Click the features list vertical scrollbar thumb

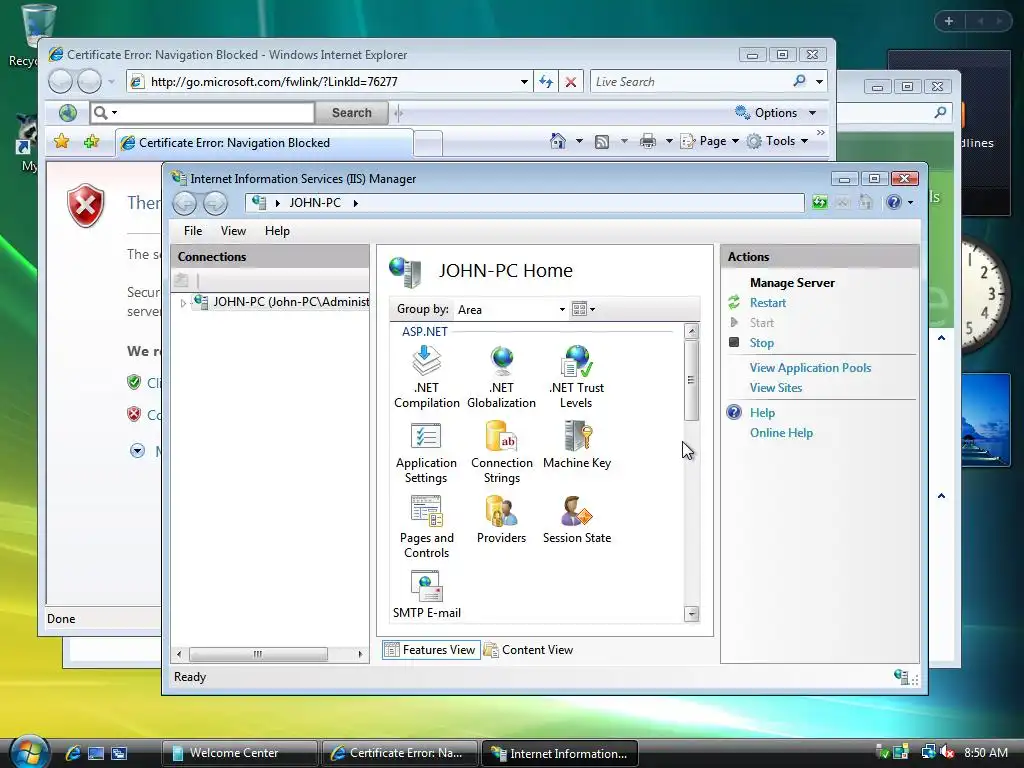(x=691, y=380)
